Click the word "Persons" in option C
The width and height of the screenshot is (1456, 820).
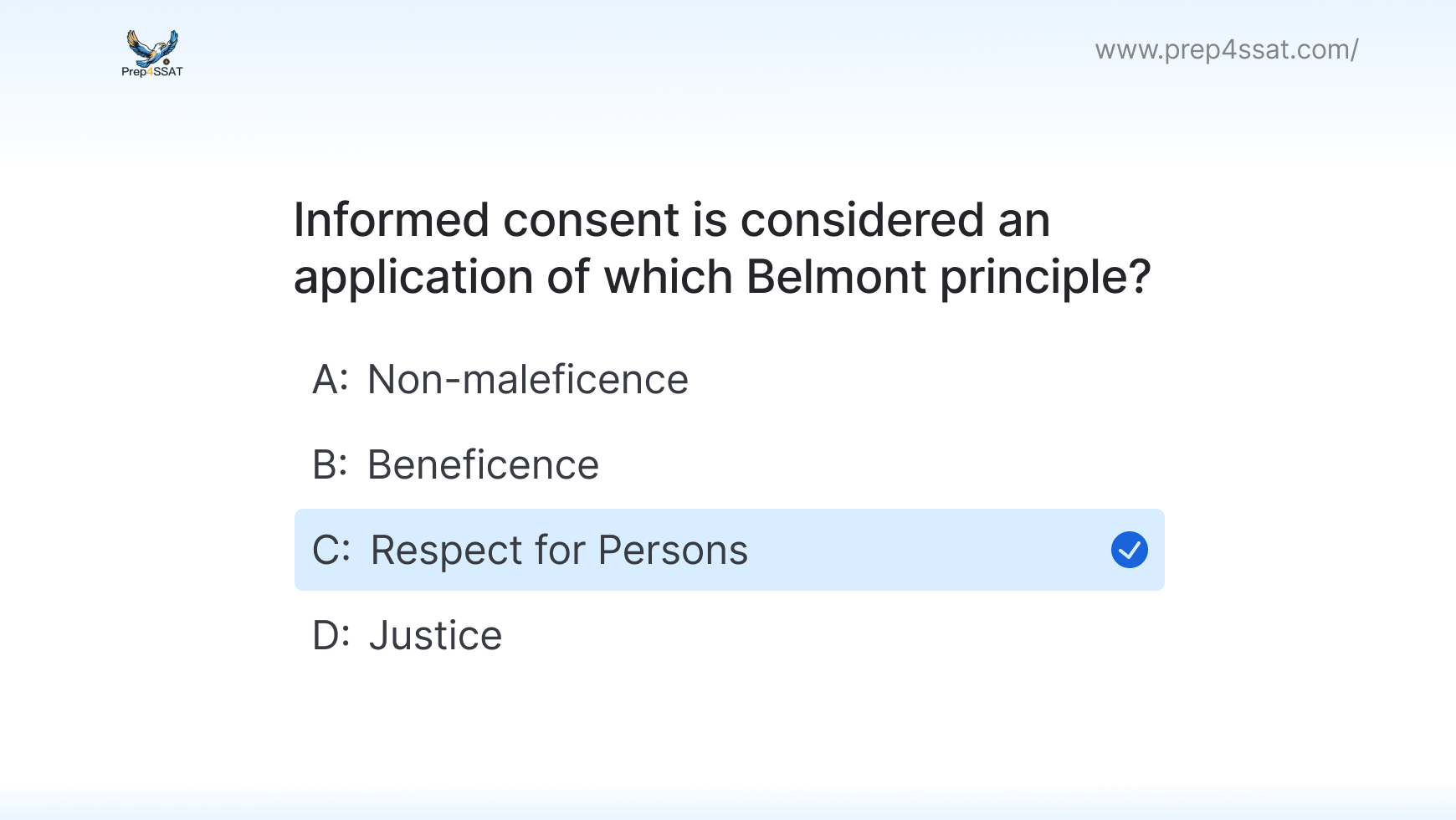pos(673,550)
